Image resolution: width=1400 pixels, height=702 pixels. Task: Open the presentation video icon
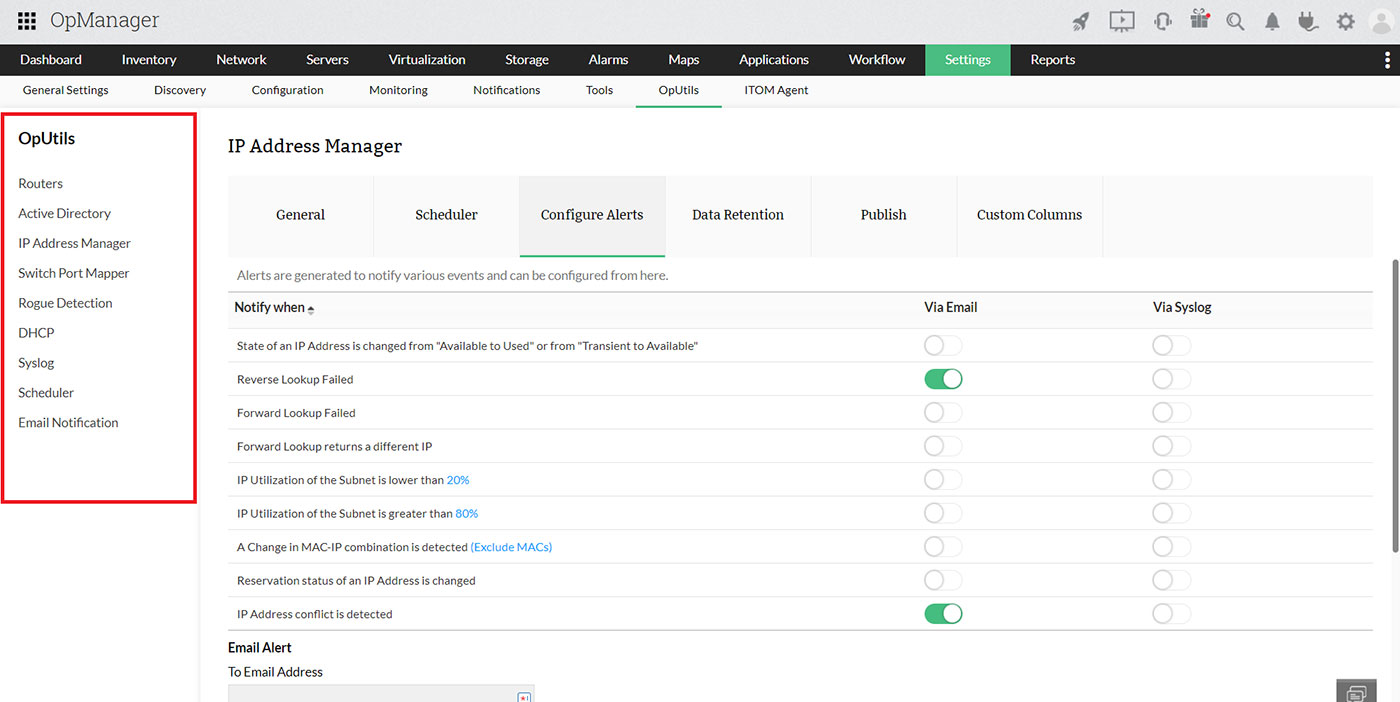tap(1122, 21)
